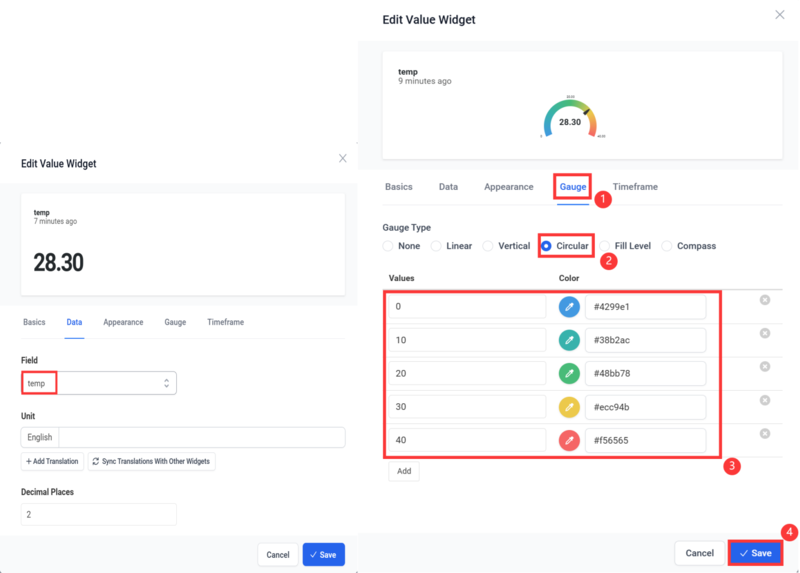
Task: Switch to Gauge tab in right dialog
Action: click(x=572, y=187)
